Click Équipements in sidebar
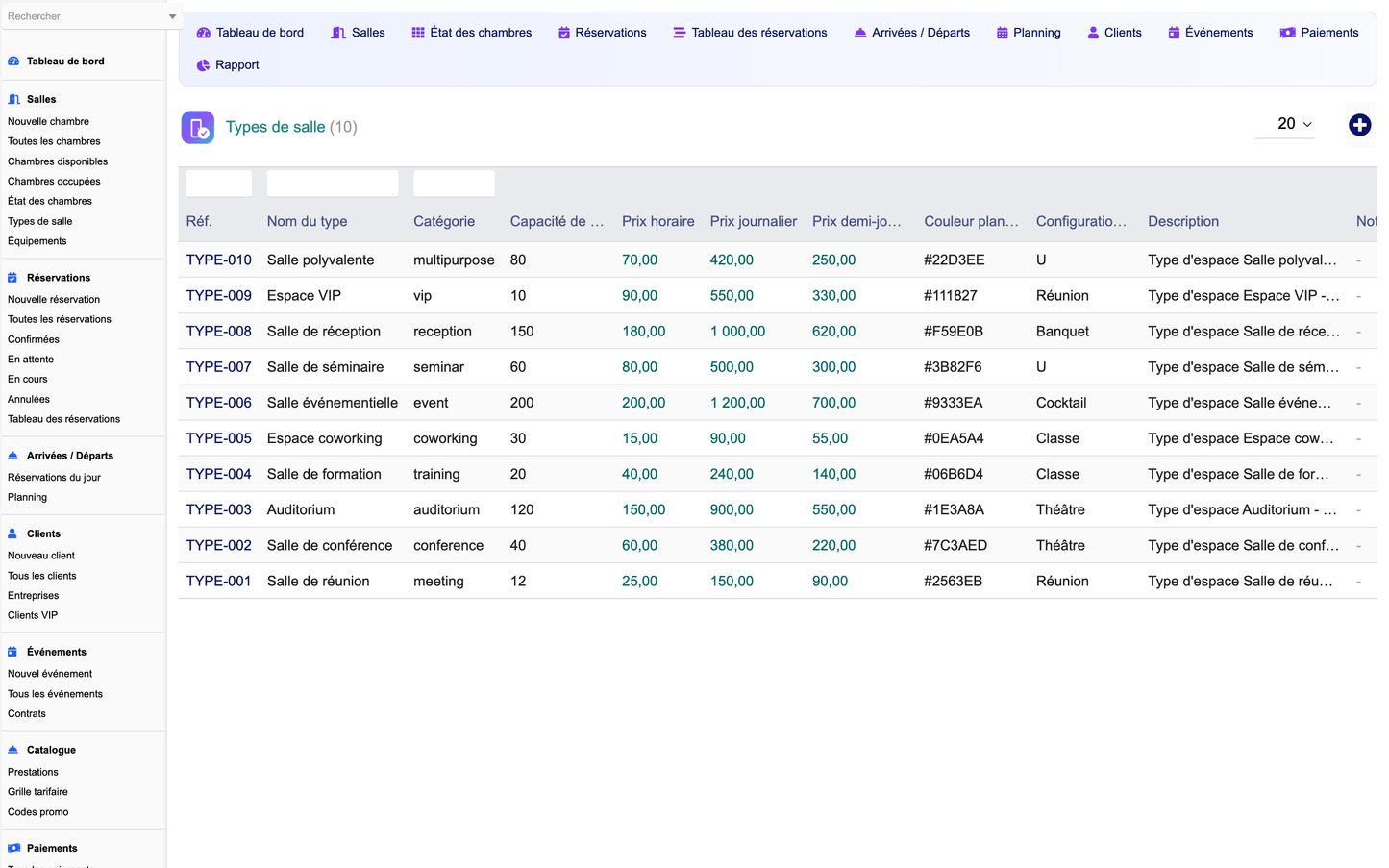This screenshot has height=868, width=1389. tap(37, 241)
